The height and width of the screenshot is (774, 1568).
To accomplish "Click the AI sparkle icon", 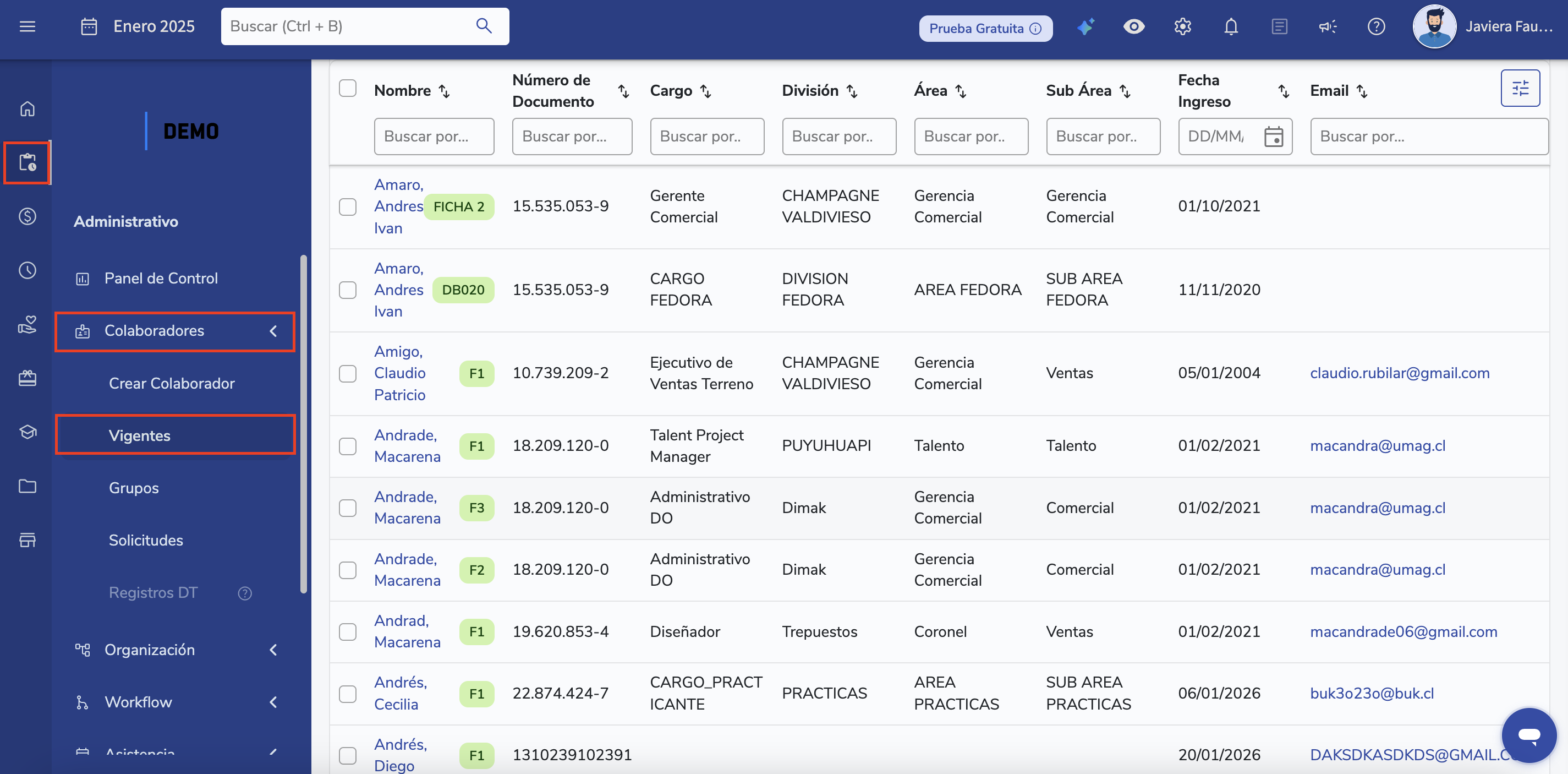I will [1085, 27].
